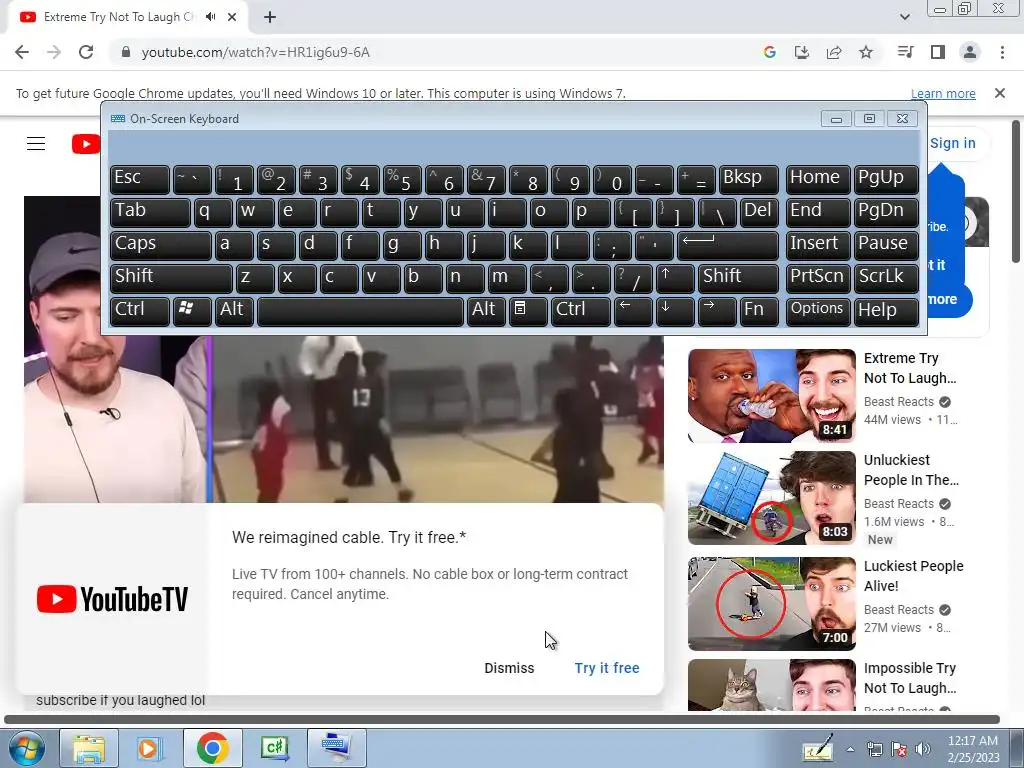Bookmark this page with the star icon
This screenshot has width=1024, height=768.
(x=866, y=52)
